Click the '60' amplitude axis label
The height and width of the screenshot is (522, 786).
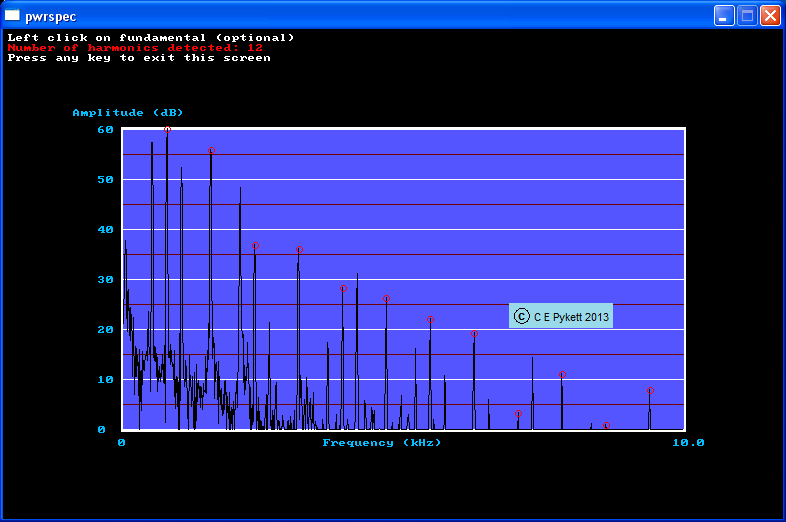click(105, 130)
